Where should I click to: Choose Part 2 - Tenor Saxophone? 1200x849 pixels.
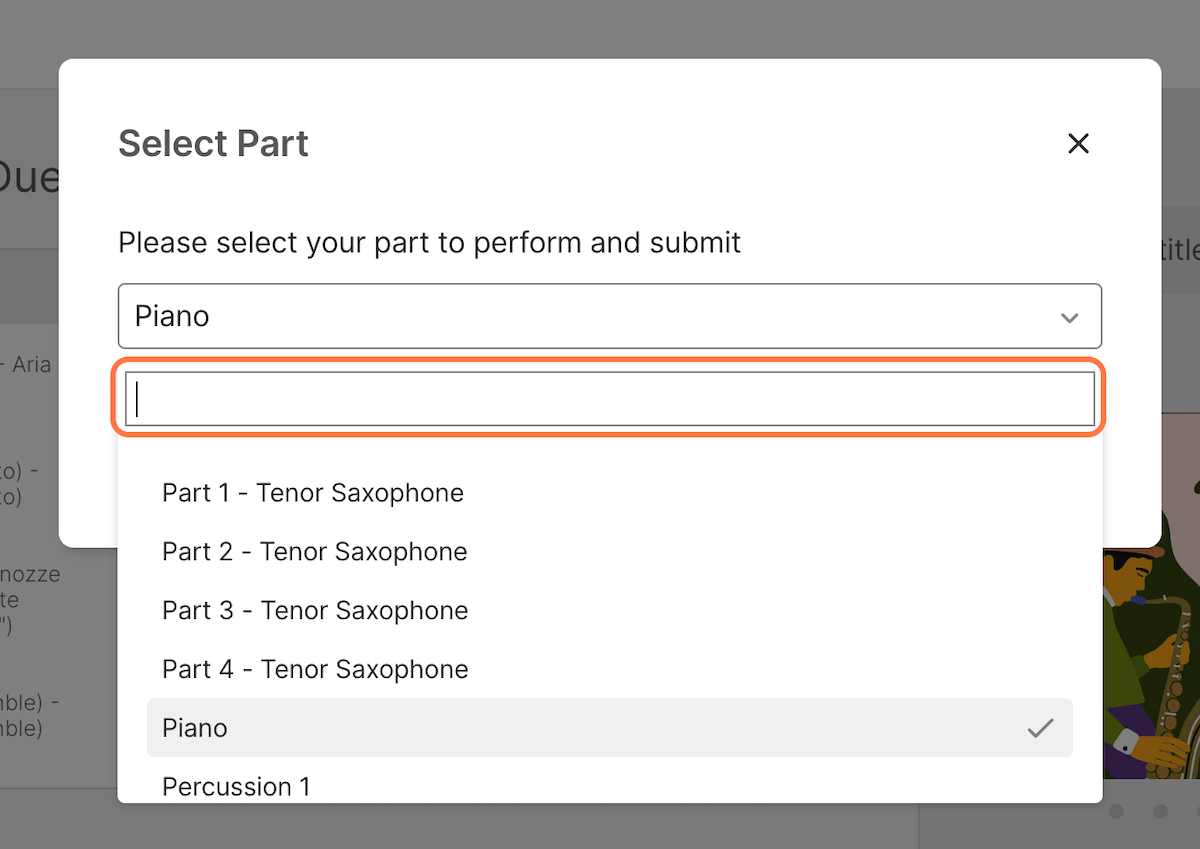pyautogui.click(x=610, y=552)
